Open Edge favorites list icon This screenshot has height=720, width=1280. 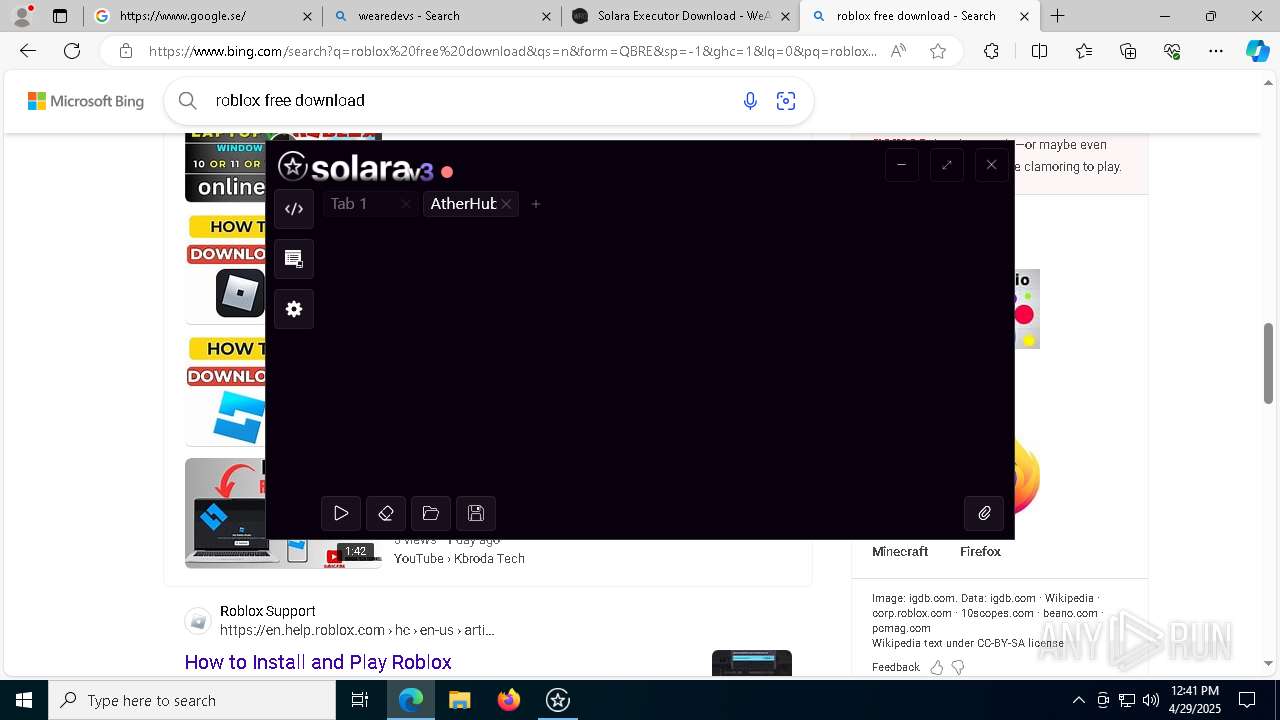(1084, 51)
